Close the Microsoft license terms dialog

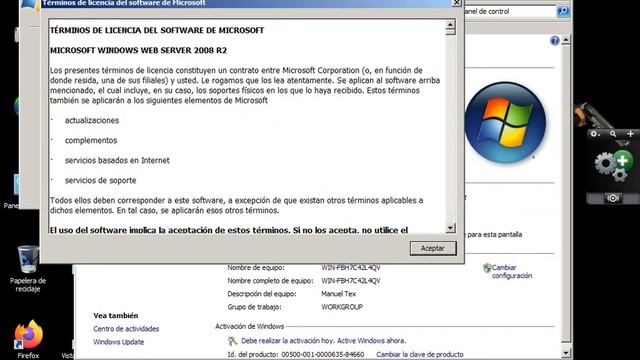456,3
